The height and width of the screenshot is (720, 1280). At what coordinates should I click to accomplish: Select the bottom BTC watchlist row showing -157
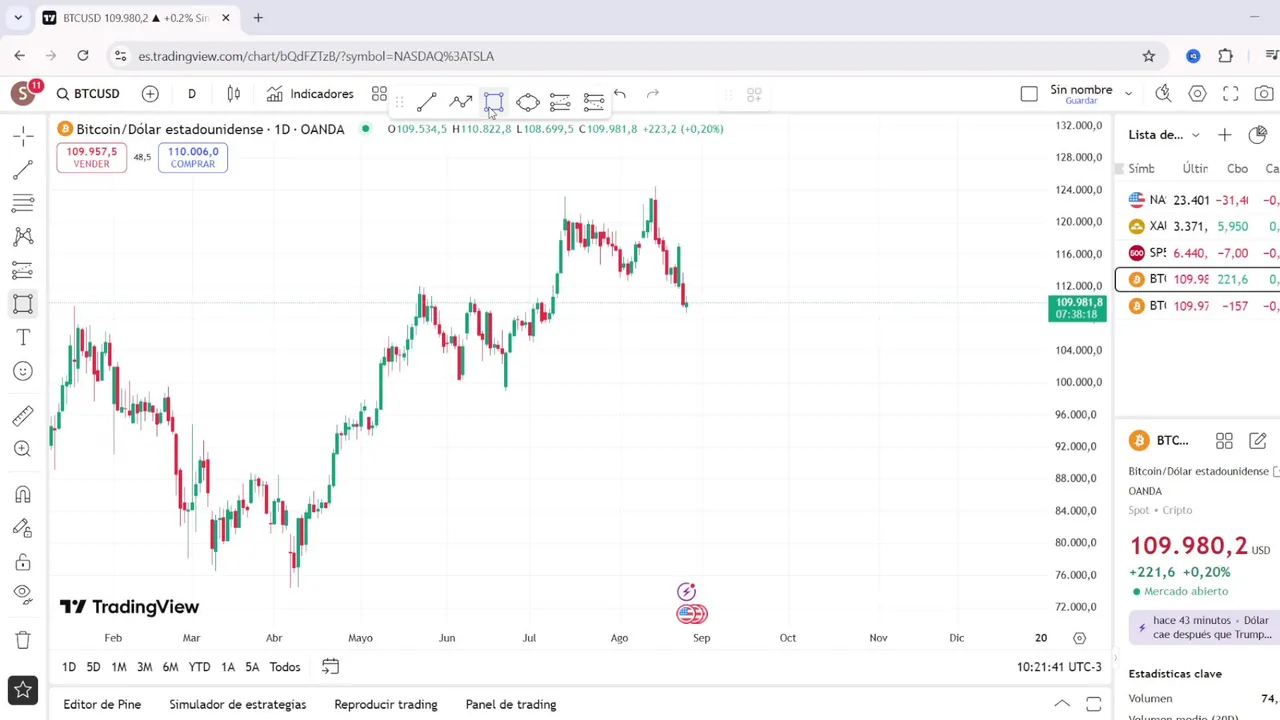[1198, 306]
